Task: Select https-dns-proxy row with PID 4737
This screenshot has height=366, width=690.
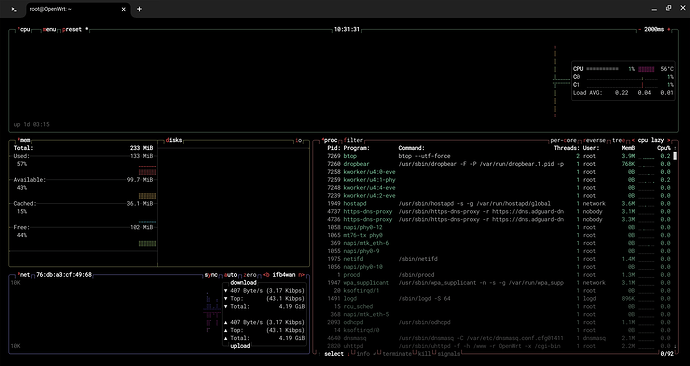Action: [497, 212]
